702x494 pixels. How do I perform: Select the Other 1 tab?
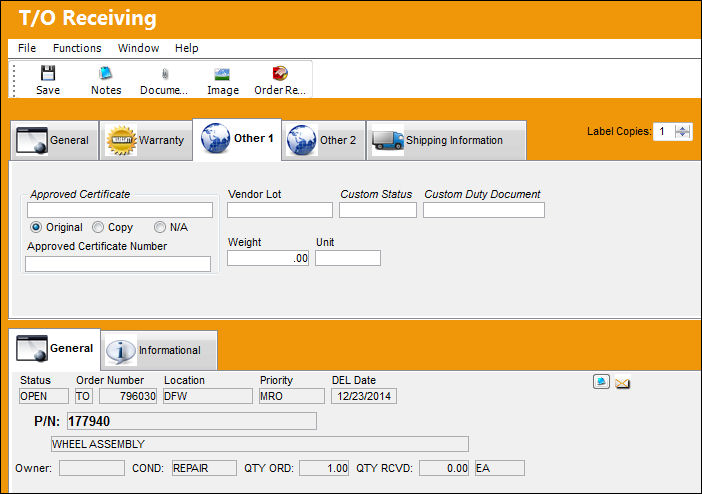pos(237,139)
